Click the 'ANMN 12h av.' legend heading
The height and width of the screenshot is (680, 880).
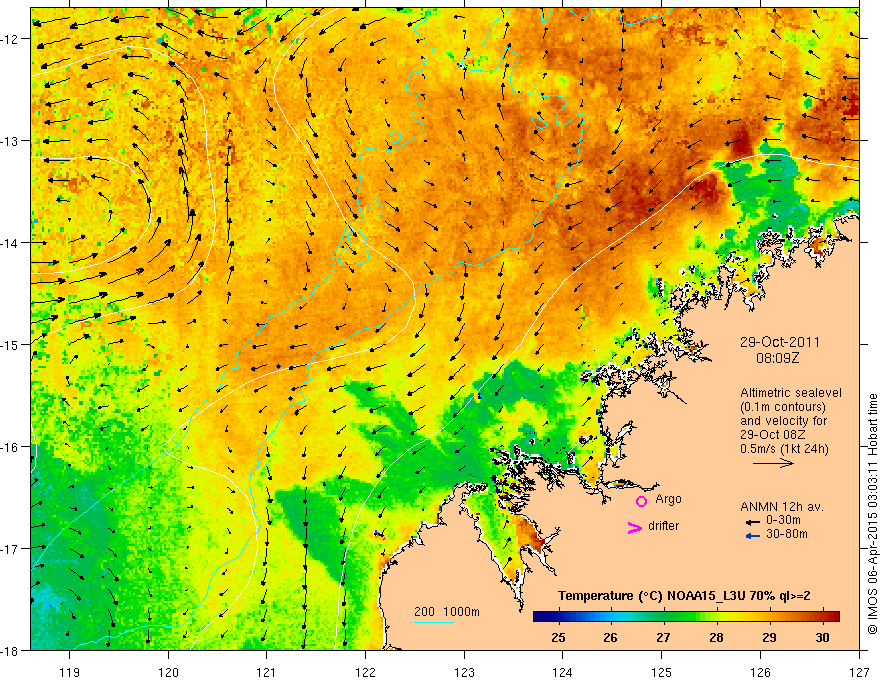click(x=782, y=507)
